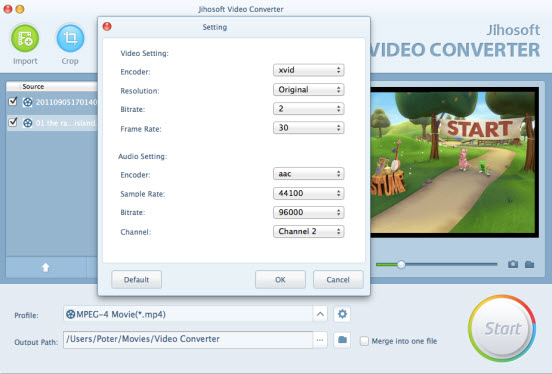Click the main window red close button
The width and height of the screenshot is (552, 374).
(7, 9)
